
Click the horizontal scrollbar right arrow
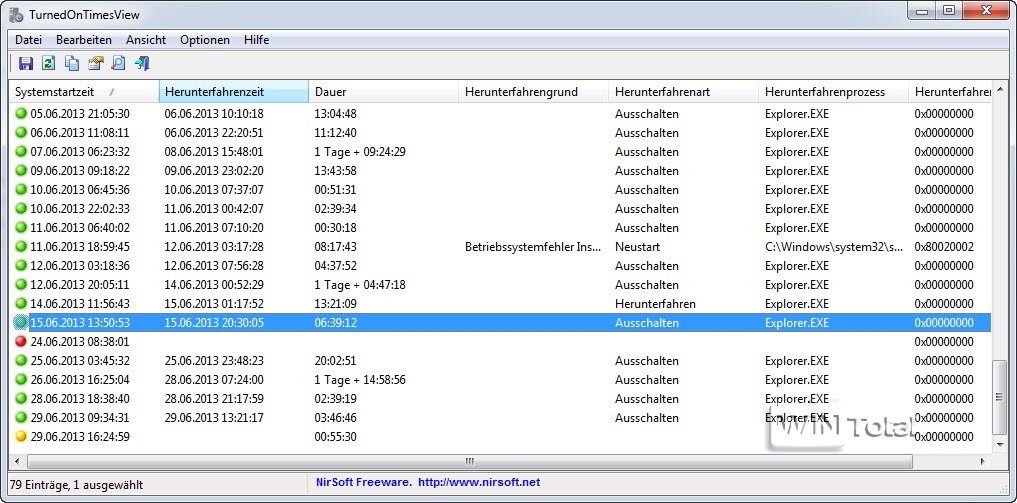point(983,462)
